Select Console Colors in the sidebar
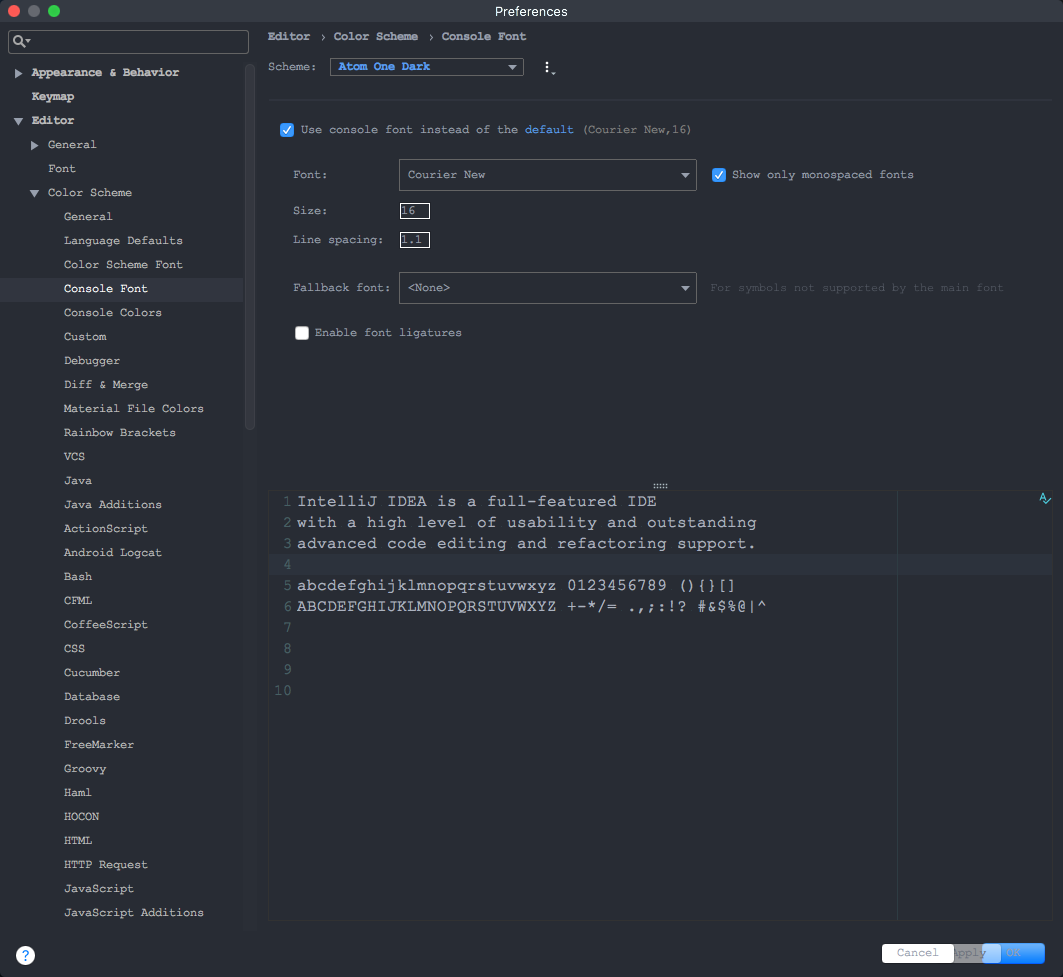Viewport: 1063px width, 977px height. click(x=113, y=313)
